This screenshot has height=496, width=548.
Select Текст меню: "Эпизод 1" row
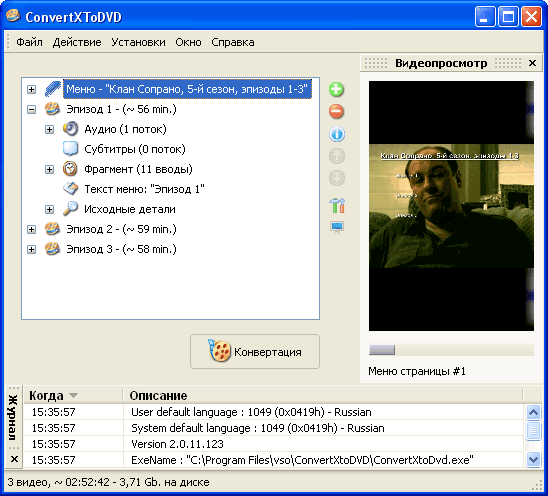point(144,189)
